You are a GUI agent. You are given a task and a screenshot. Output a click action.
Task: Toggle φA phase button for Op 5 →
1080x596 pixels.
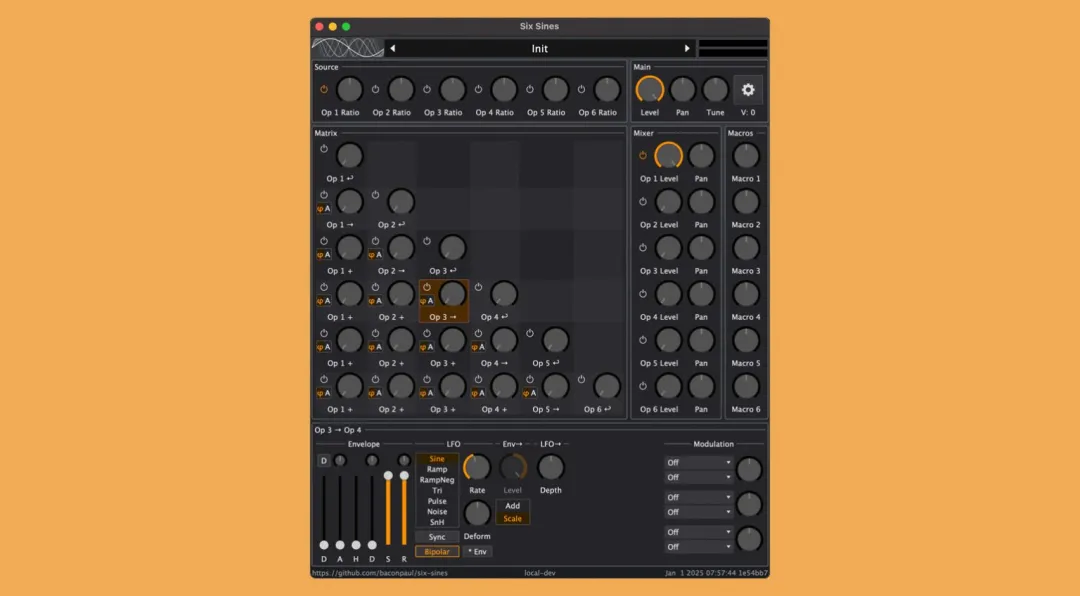pos(530,393)
